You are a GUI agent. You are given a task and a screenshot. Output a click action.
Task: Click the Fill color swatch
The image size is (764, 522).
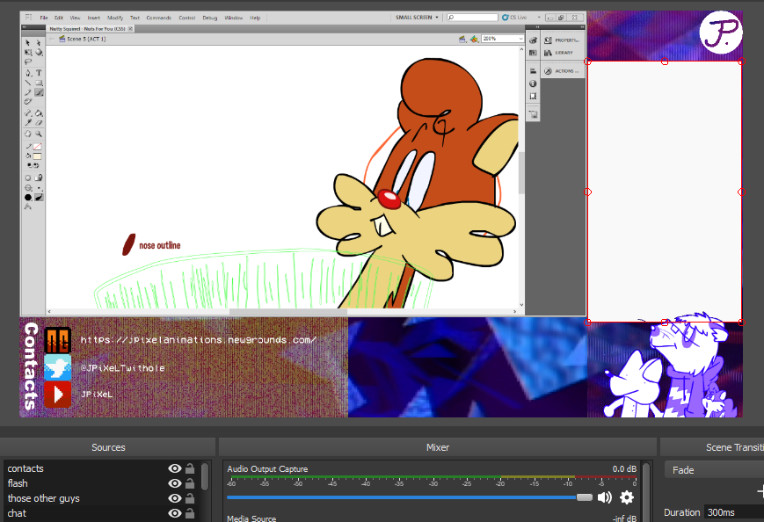tap(38, 156)
